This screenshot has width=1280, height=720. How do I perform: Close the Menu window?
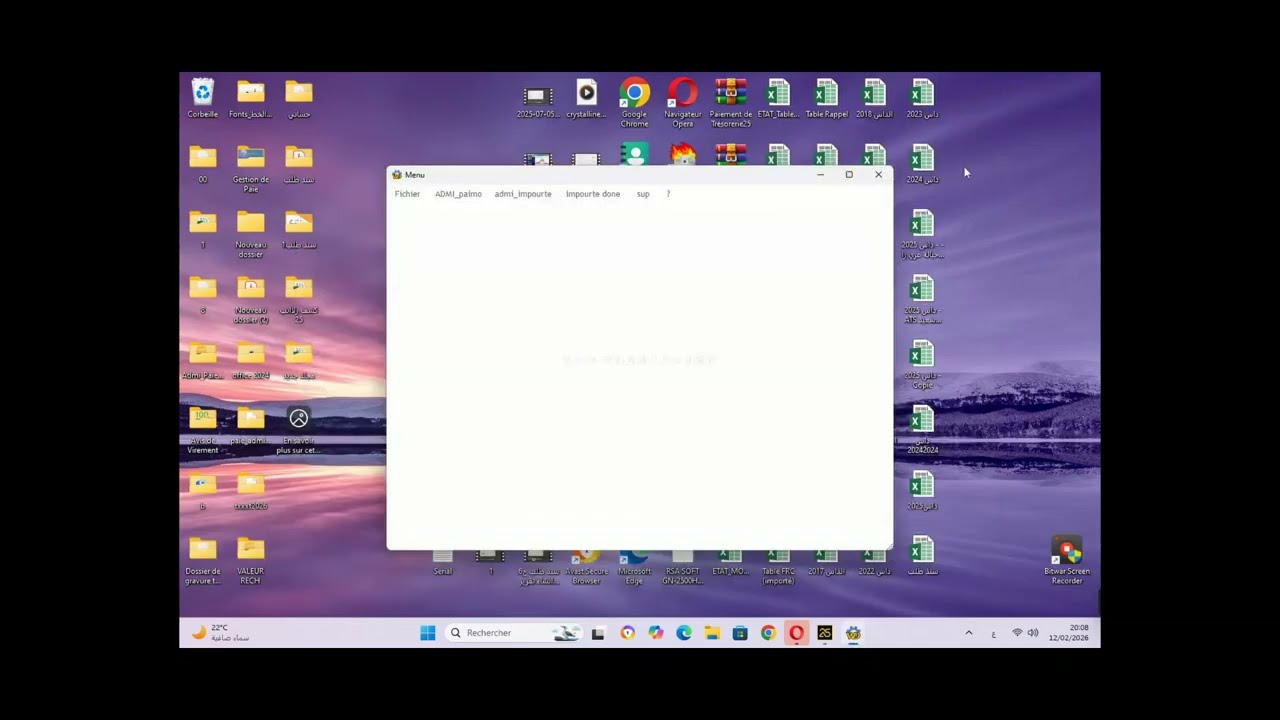coord(879,175)
